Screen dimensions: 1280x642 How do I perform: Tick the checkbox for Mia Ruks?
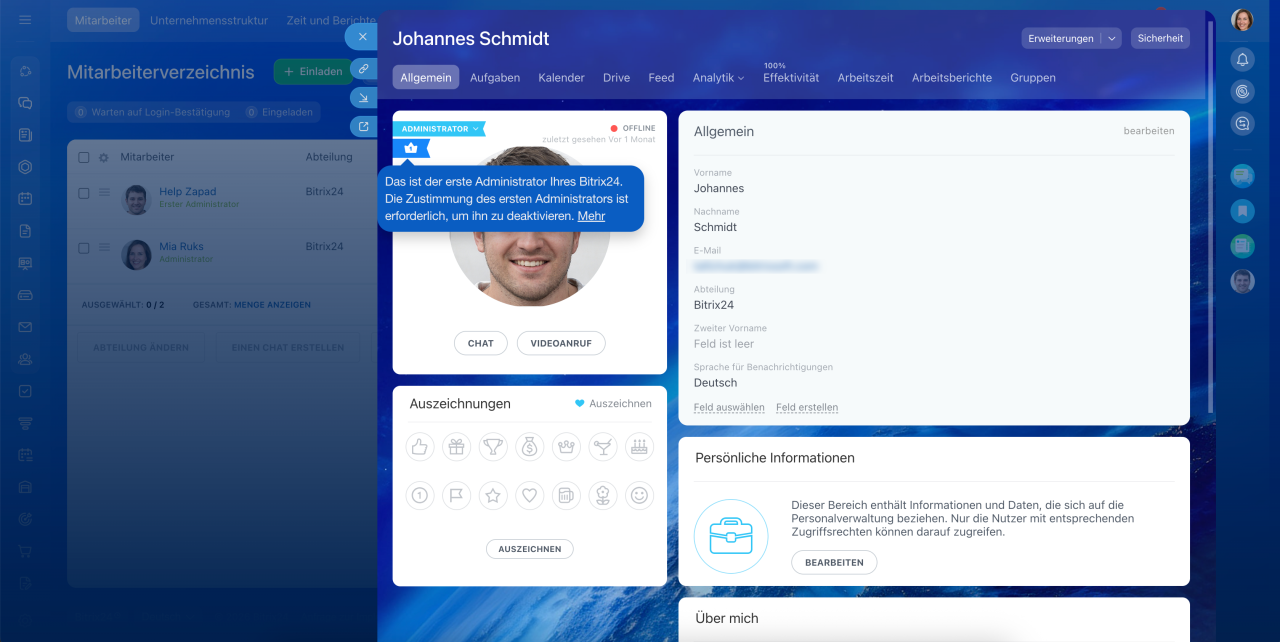pyautogui.click(x=84, y=248)
